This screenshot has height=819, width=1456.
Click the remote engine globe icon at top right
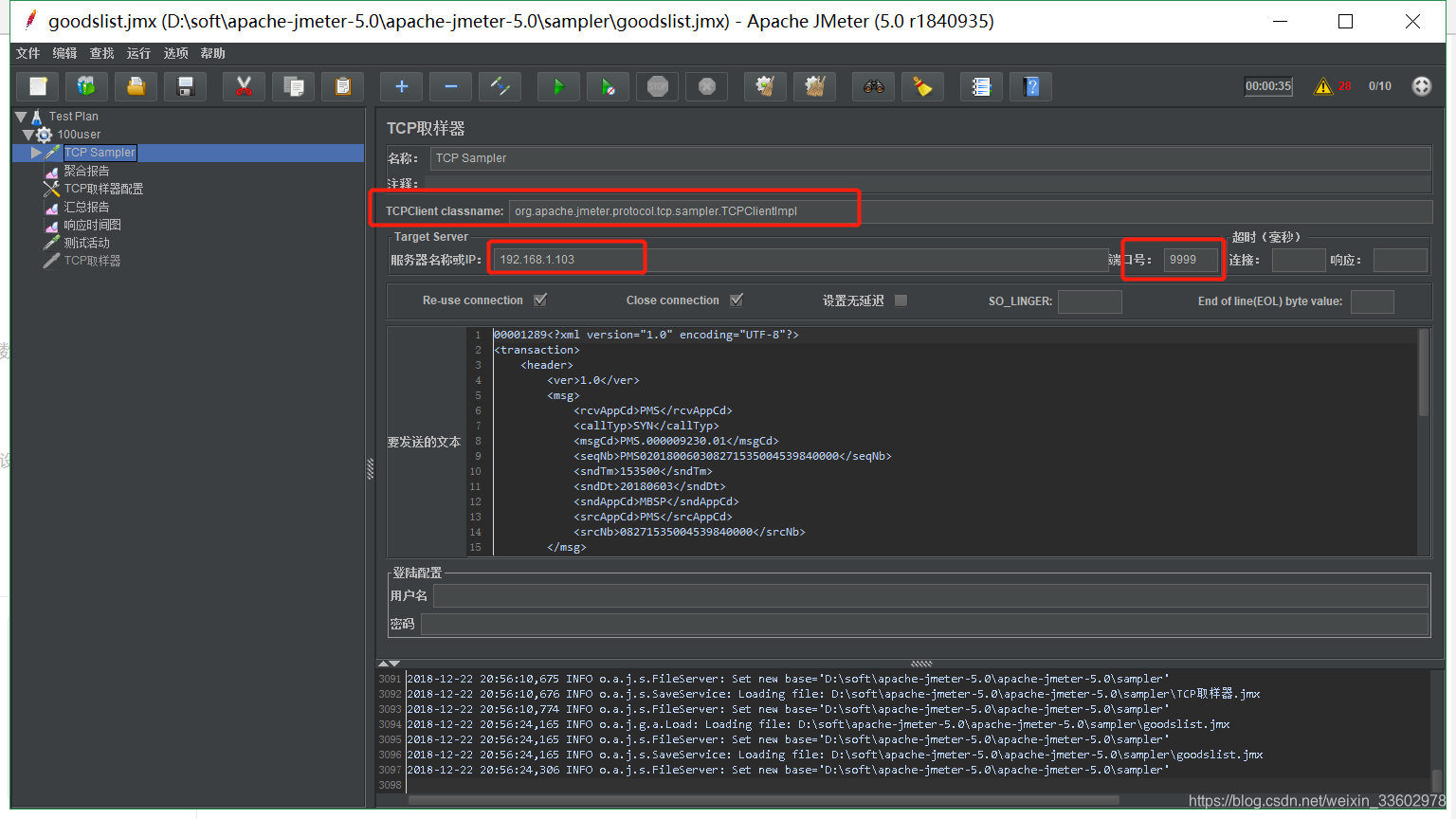click(1421, 86)
